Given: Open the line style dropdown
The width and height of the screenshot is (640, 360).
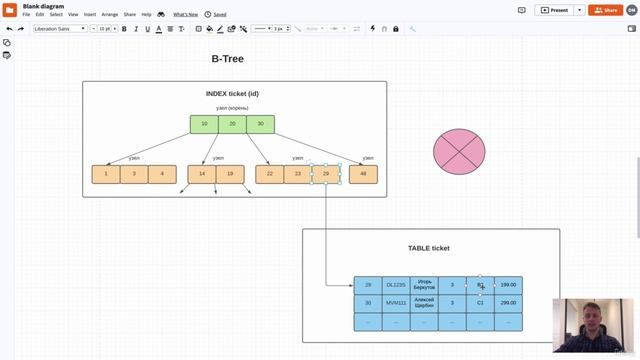Looking at the screenshot, I should 261,29.
